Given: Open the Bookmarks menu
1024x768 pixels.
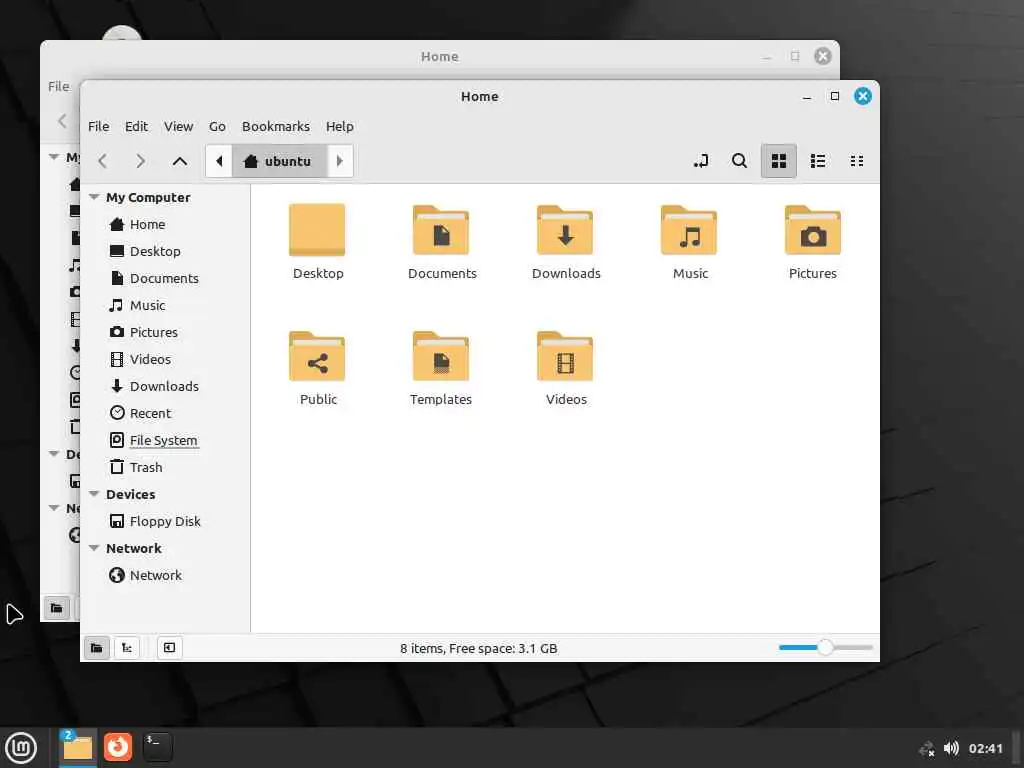Looking at the screenshot, I should point(276,127).
